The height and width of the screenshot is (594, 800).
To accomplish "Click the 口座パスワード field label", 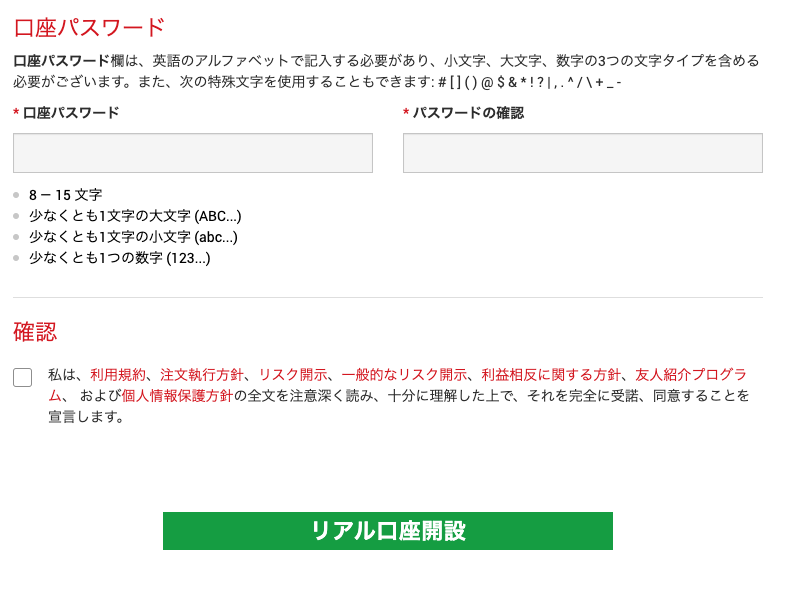I will (x=71, y=113).
